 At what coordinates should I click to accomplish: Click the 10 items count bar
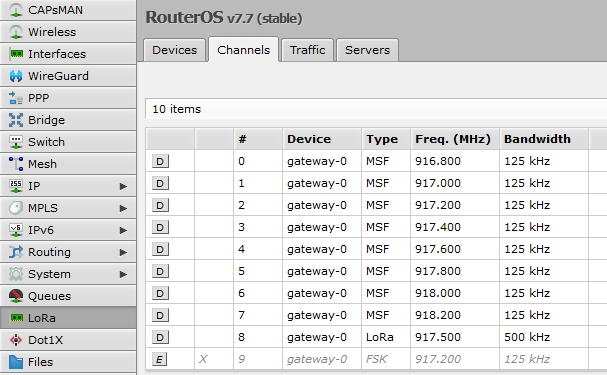(x=376, y=109)
